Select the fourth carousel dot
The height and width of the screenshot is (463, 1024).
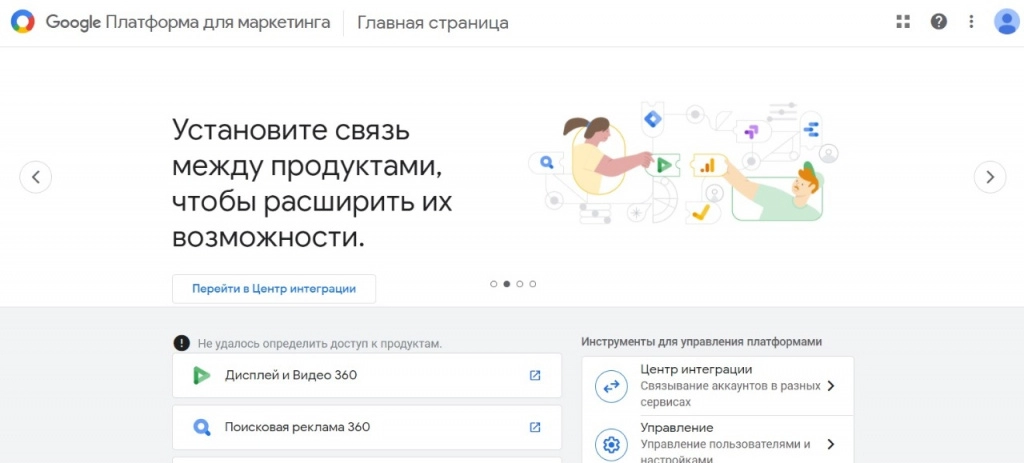(533, 284)
